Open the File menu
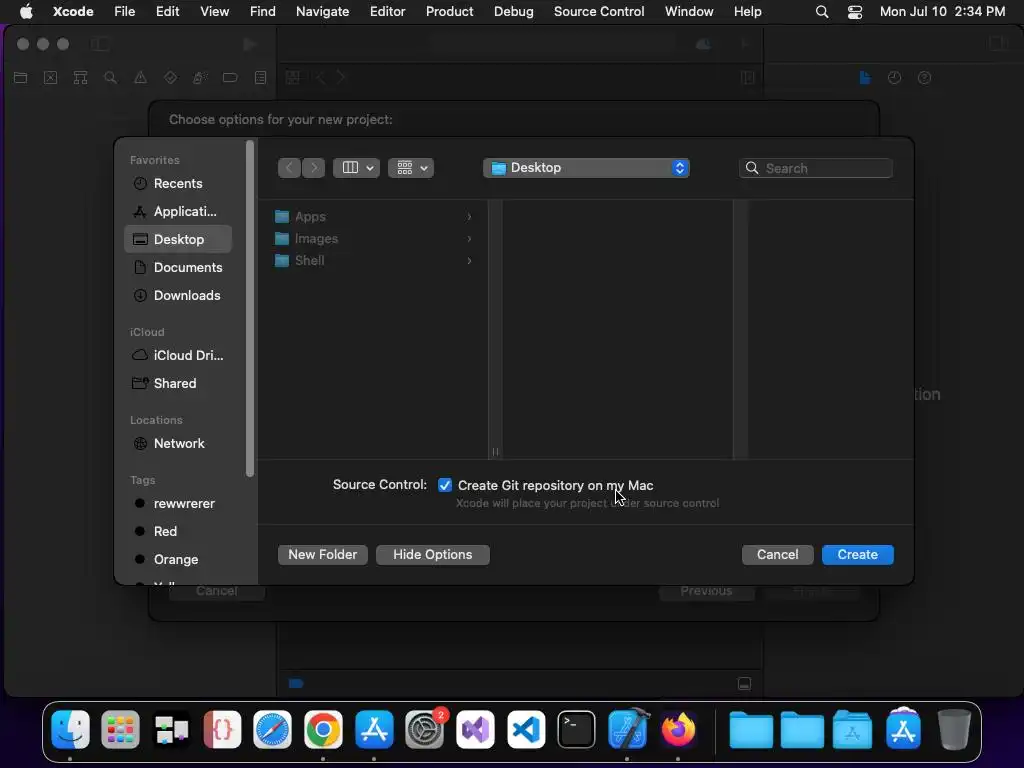 coord(124,11)
